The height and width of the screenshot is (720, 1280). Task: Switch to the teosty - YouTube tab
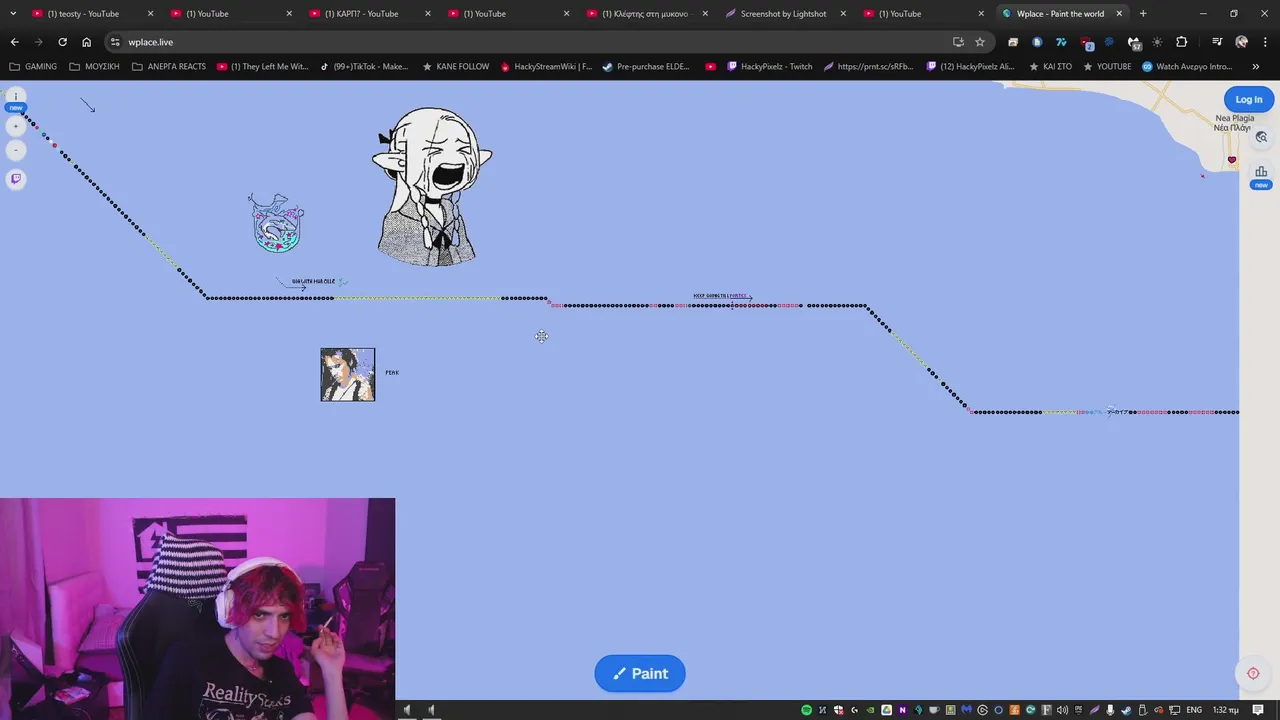click(92, 13)
